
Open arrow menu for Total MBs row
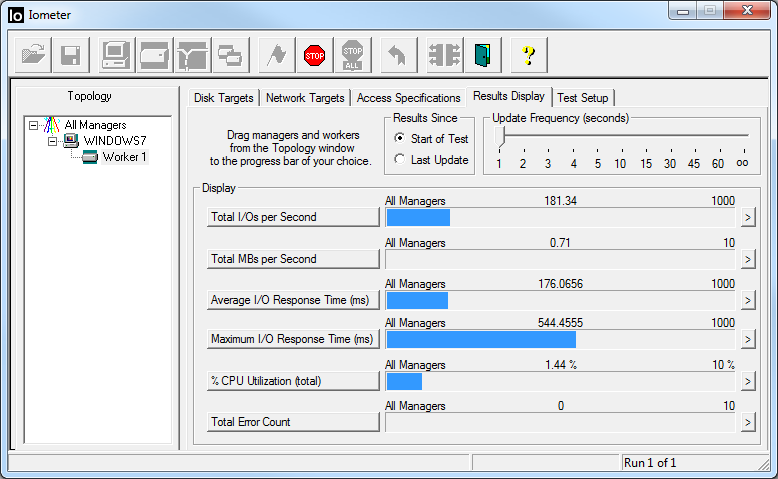748,259
